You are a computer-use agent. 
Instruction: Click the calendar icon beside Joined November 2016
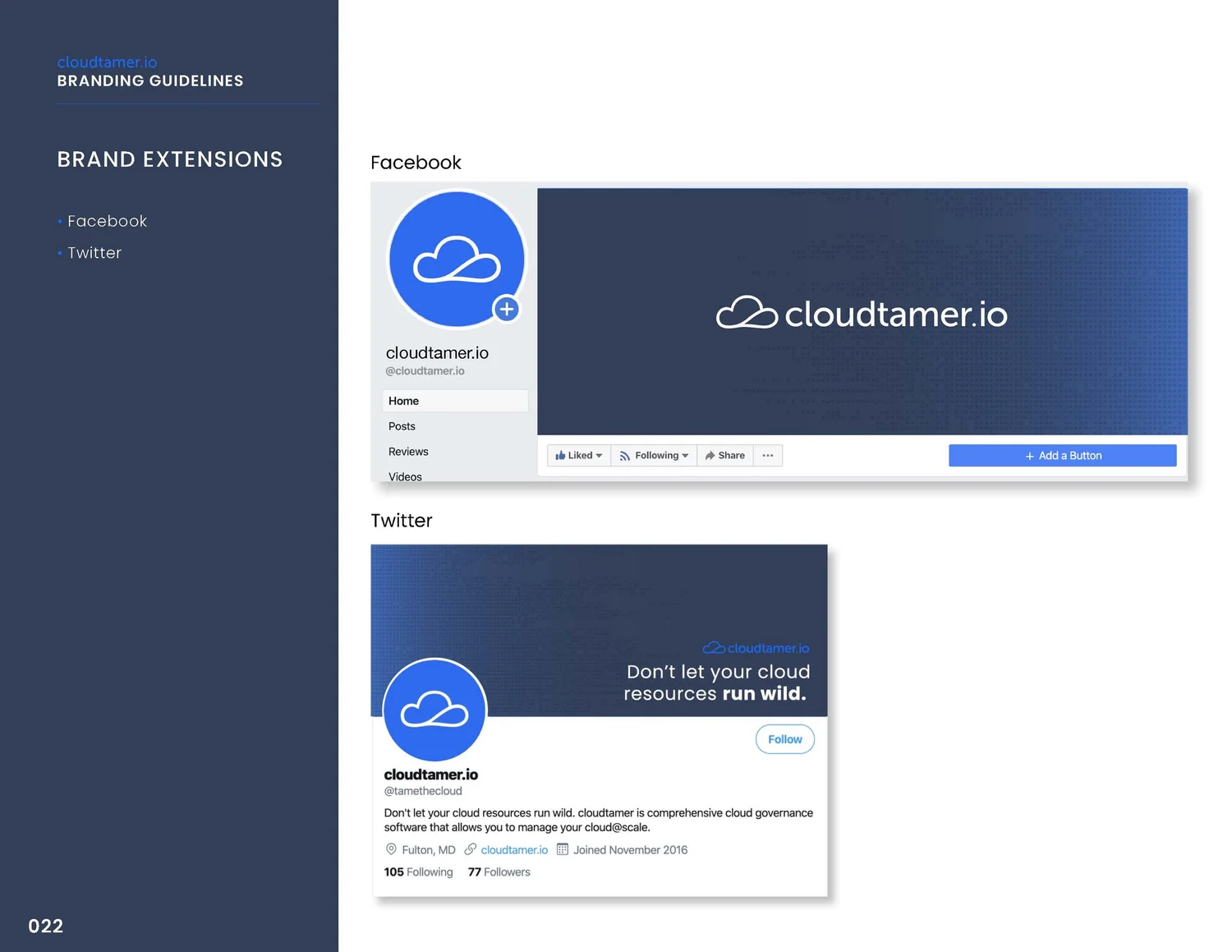(563, 849)
